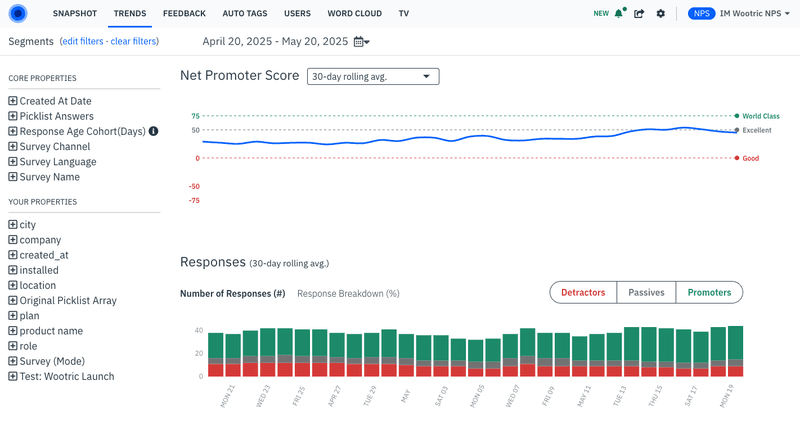This screenshot has width=800, height=435.
Task: Click info icon next to Response Age Cohort
Action: [154, 131]
